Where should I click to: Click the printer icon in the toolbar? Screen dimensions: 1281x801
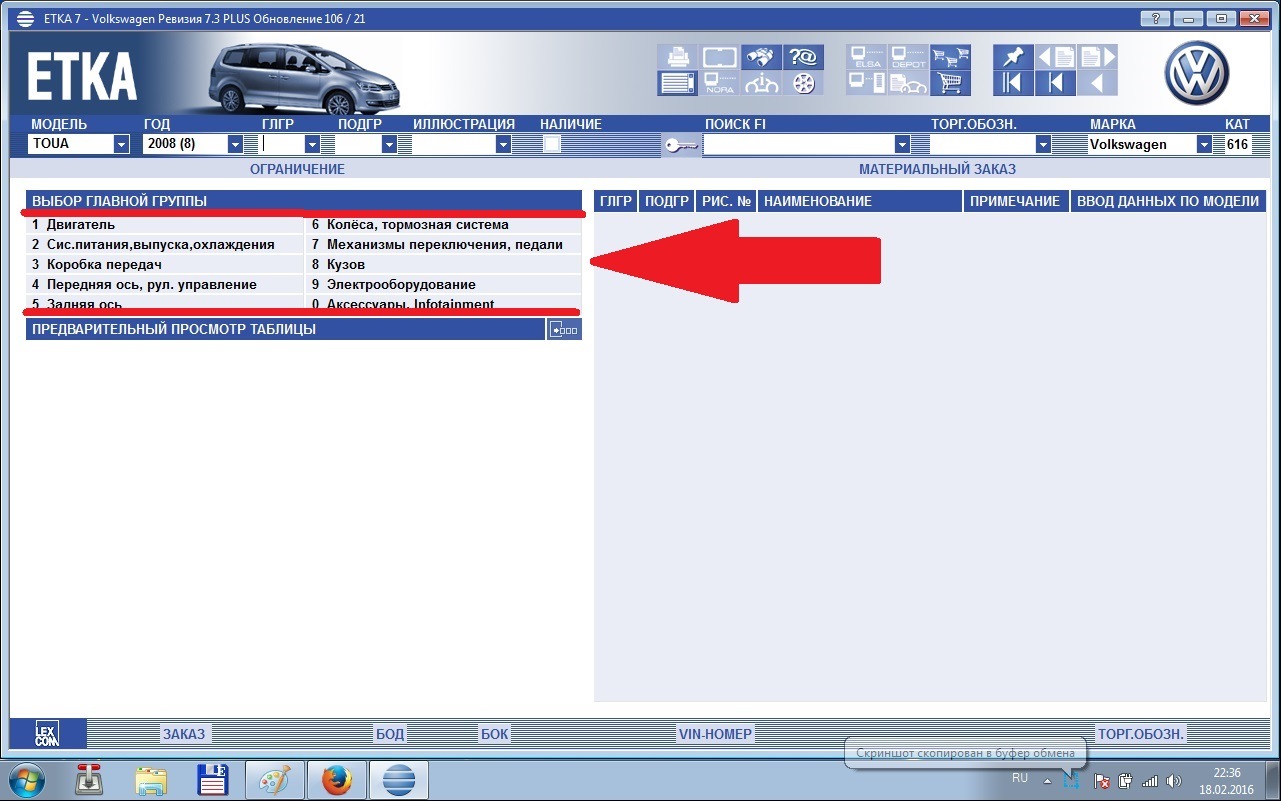pos(677,57)
